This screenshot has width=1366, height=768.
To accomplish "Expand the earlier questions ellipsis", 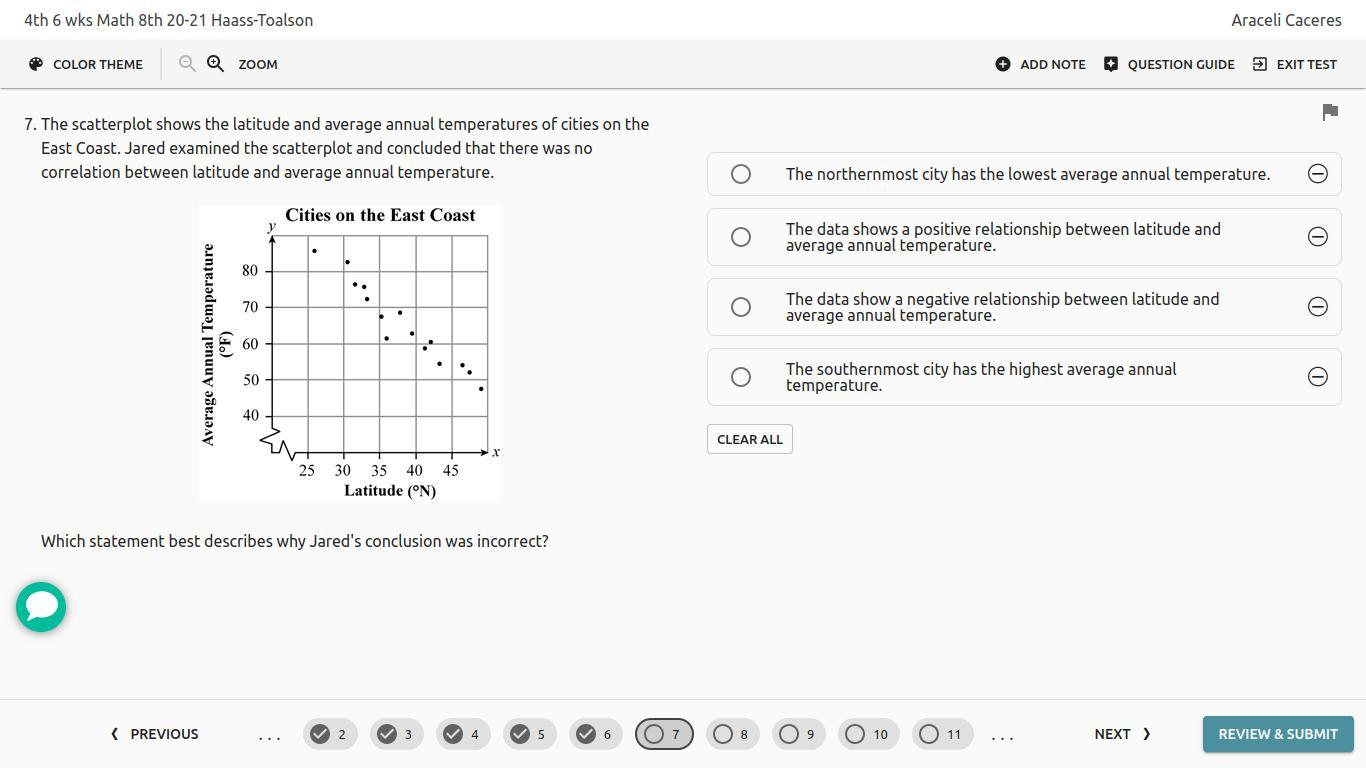I will click(269, 735).
